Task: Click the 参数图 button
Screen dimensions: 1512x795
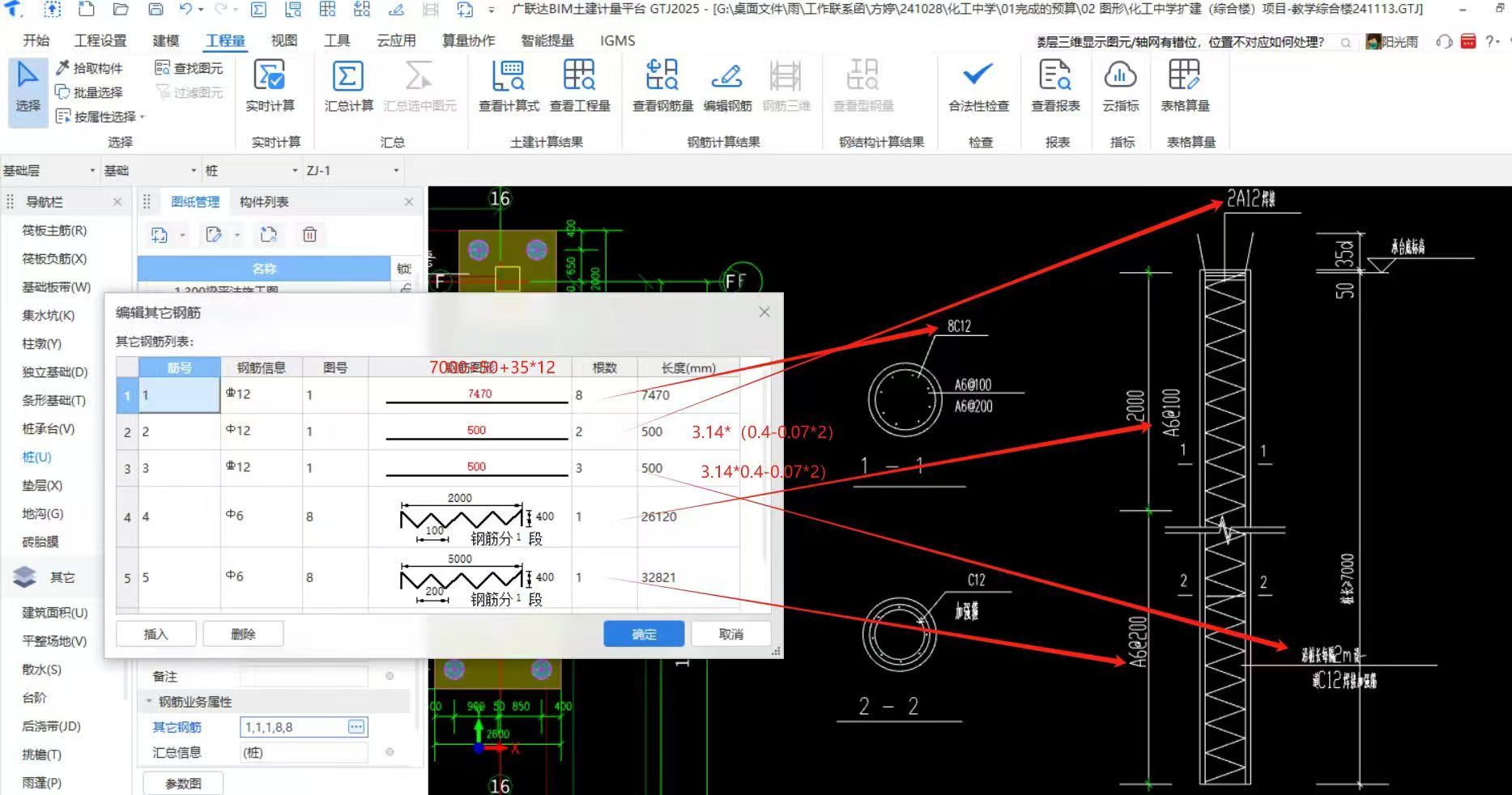Action: [x=183, y=784]
